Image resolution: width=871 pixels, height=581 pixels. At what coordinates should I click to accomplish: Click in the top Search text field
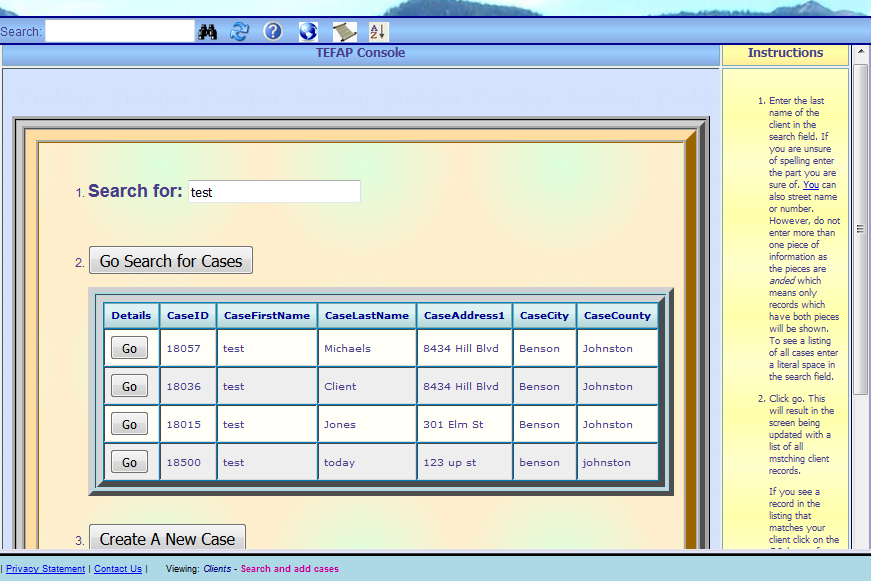(120, 32)
